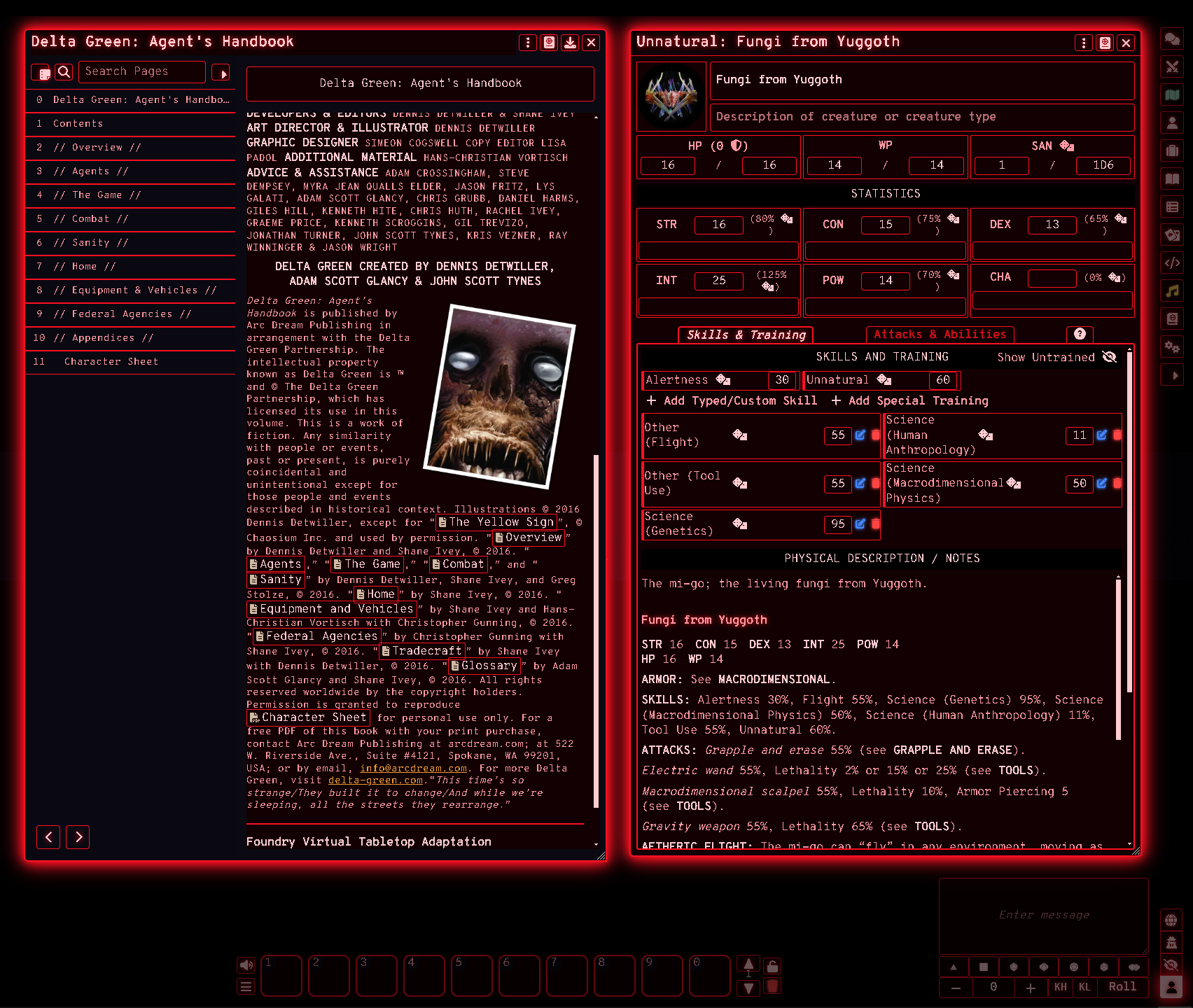1193x1008 pixels.
Task: Select the // Overview // page entry
Action: point(130,147)
